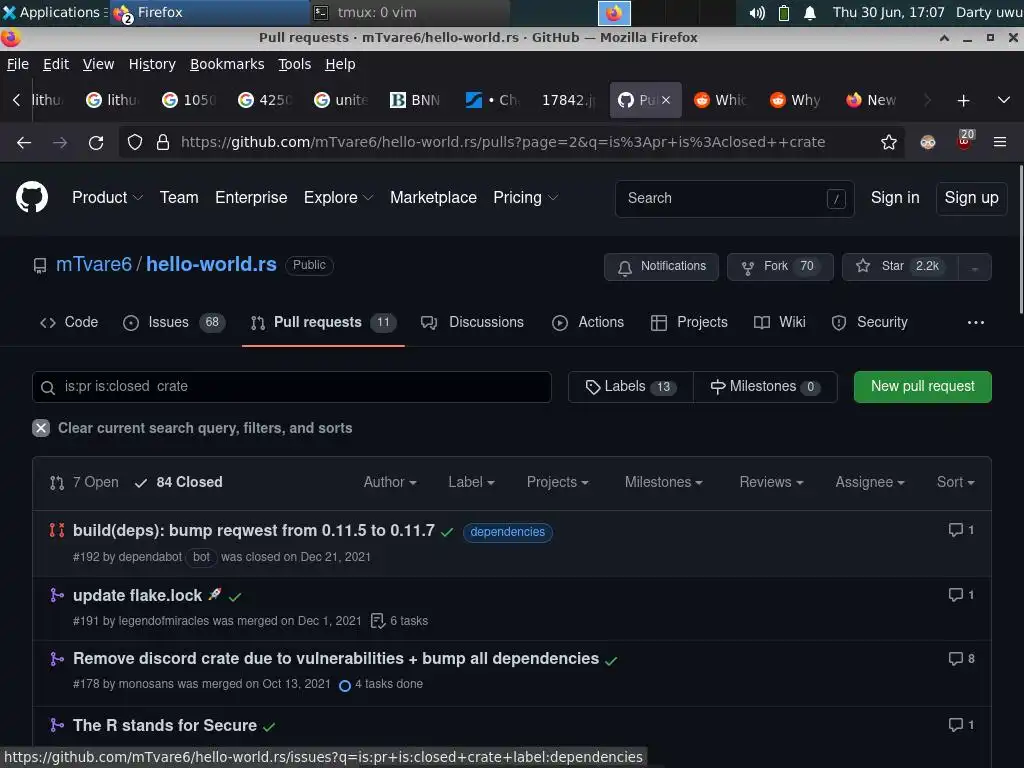Screen dimensions: 1024x768
Task: Show the check status for update flake.lock
Action: pos(236,597)
